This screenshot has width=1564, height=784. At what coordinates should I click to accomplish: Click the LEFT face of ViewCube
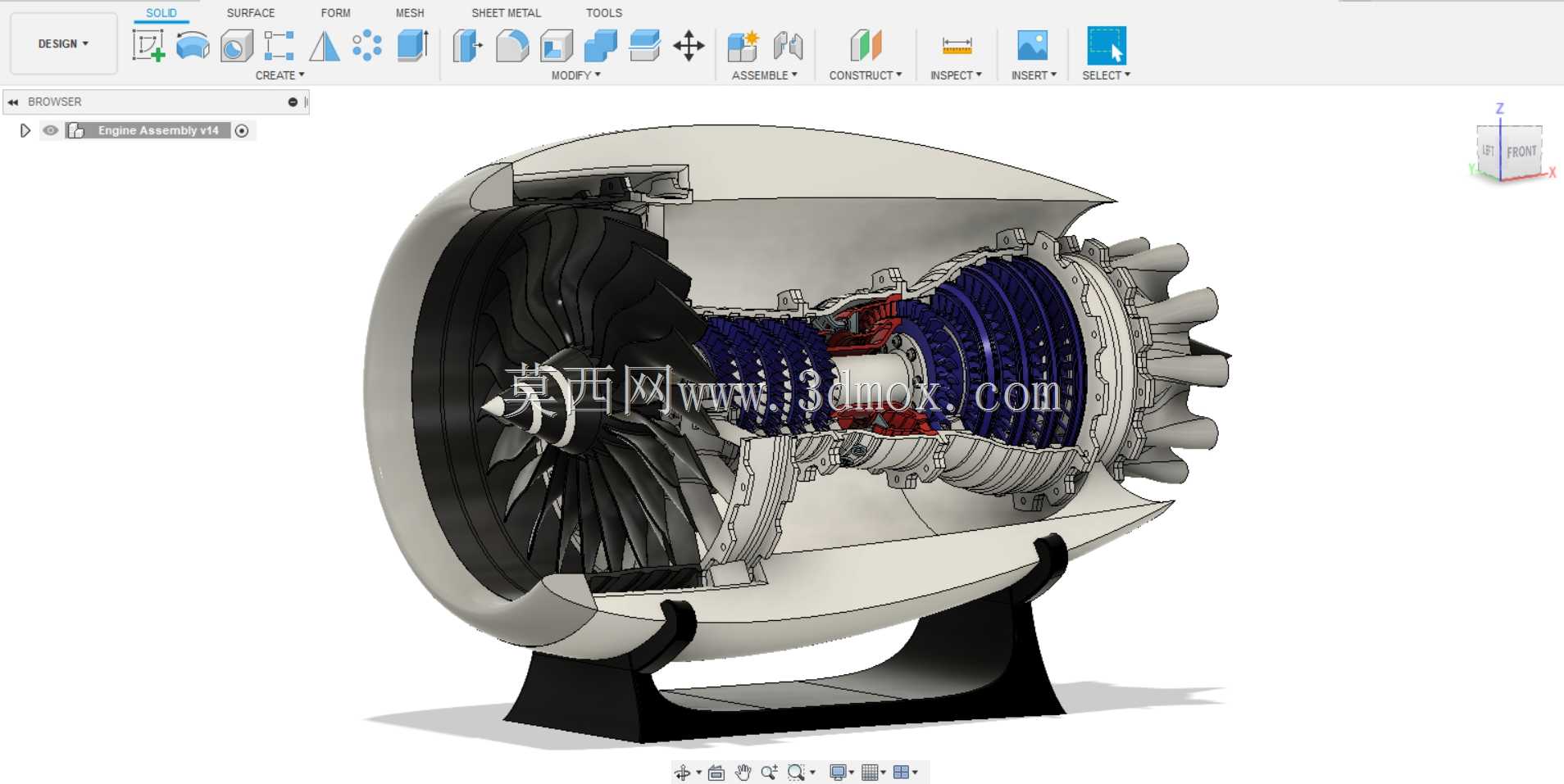click(1488, 151)
